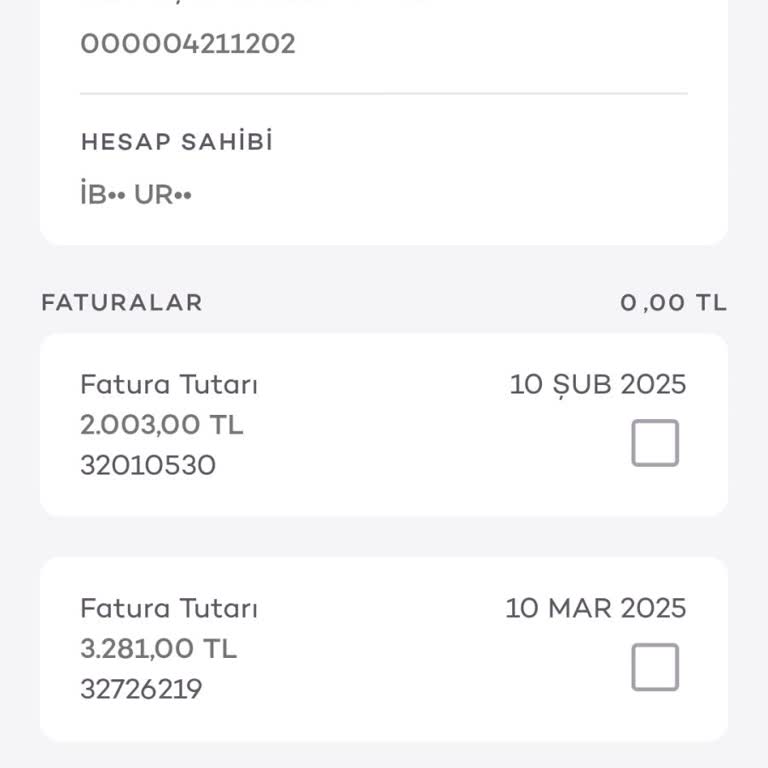Click the 0,00 TL selected total
This screenshot has height=768, width=768.
[x=673, y=303]
